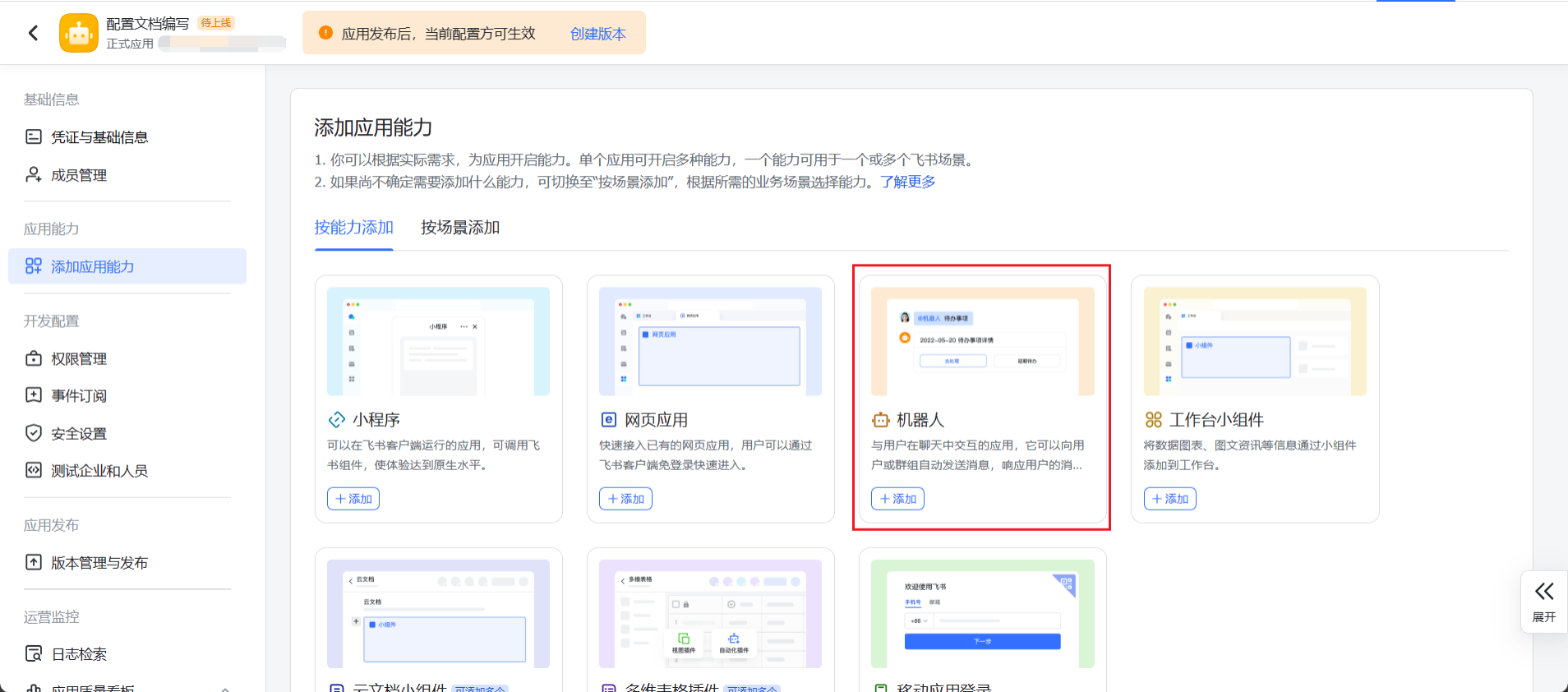Click the 机器人 card title
The image size is (1568, 692).
920,420
